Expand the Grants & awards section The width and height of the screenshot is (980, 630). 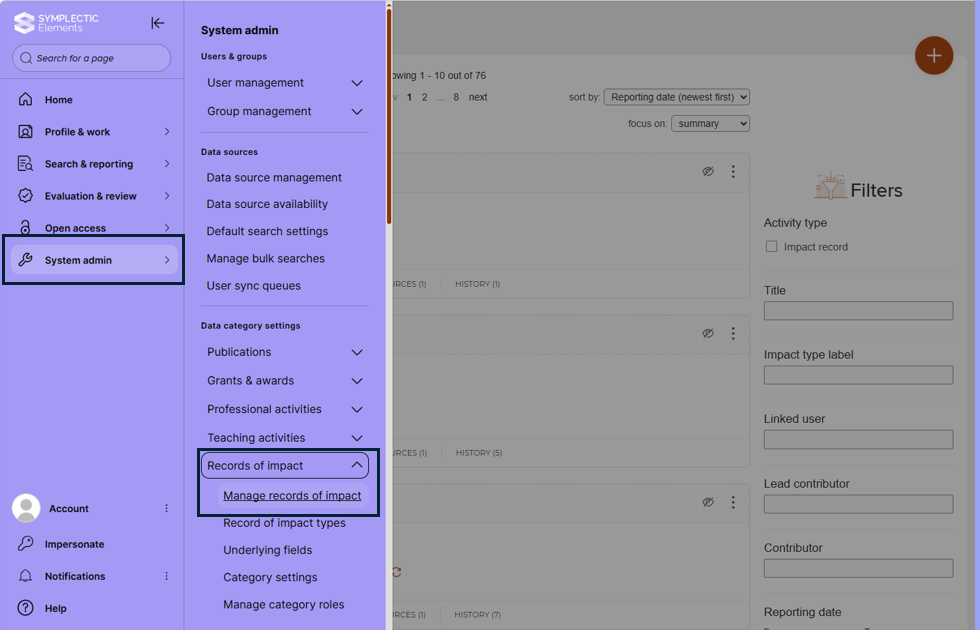(285, 381)
